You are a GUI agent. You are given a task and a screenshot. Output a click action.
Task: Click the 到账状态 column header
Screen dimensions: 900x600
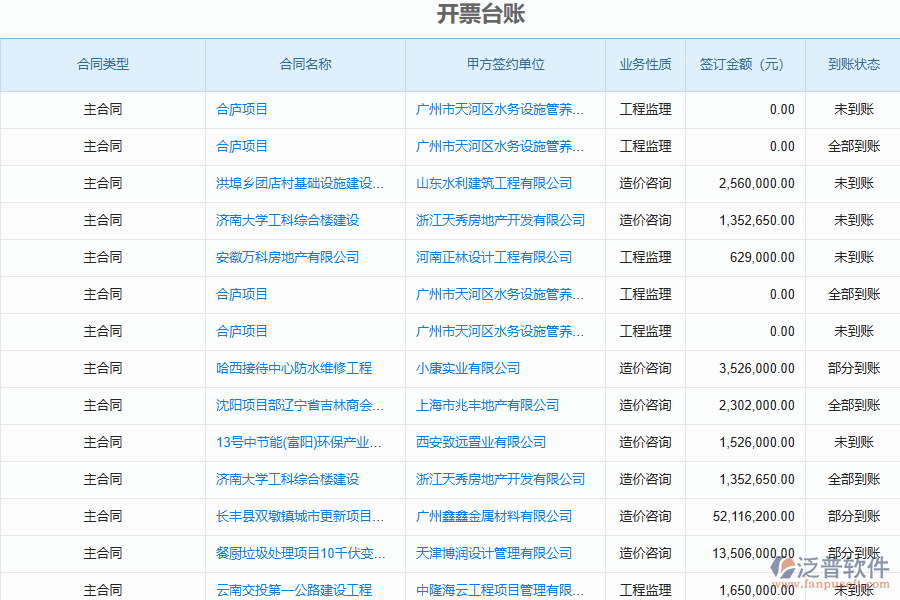(x=854, y=64)
